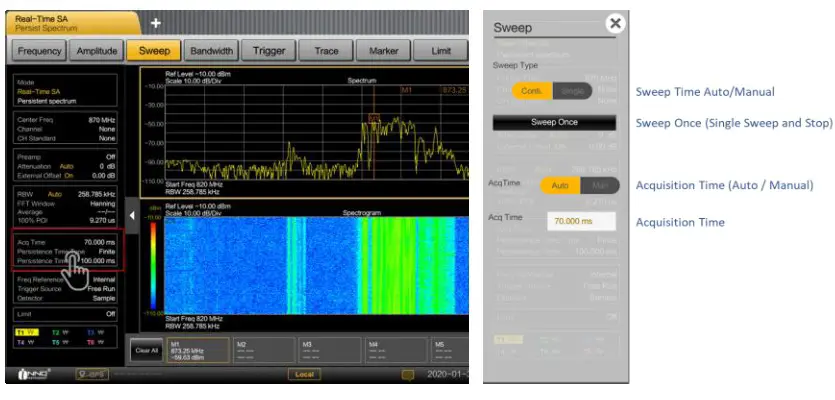Click the Average value row in left panel
835x400 pixels.
66,213
